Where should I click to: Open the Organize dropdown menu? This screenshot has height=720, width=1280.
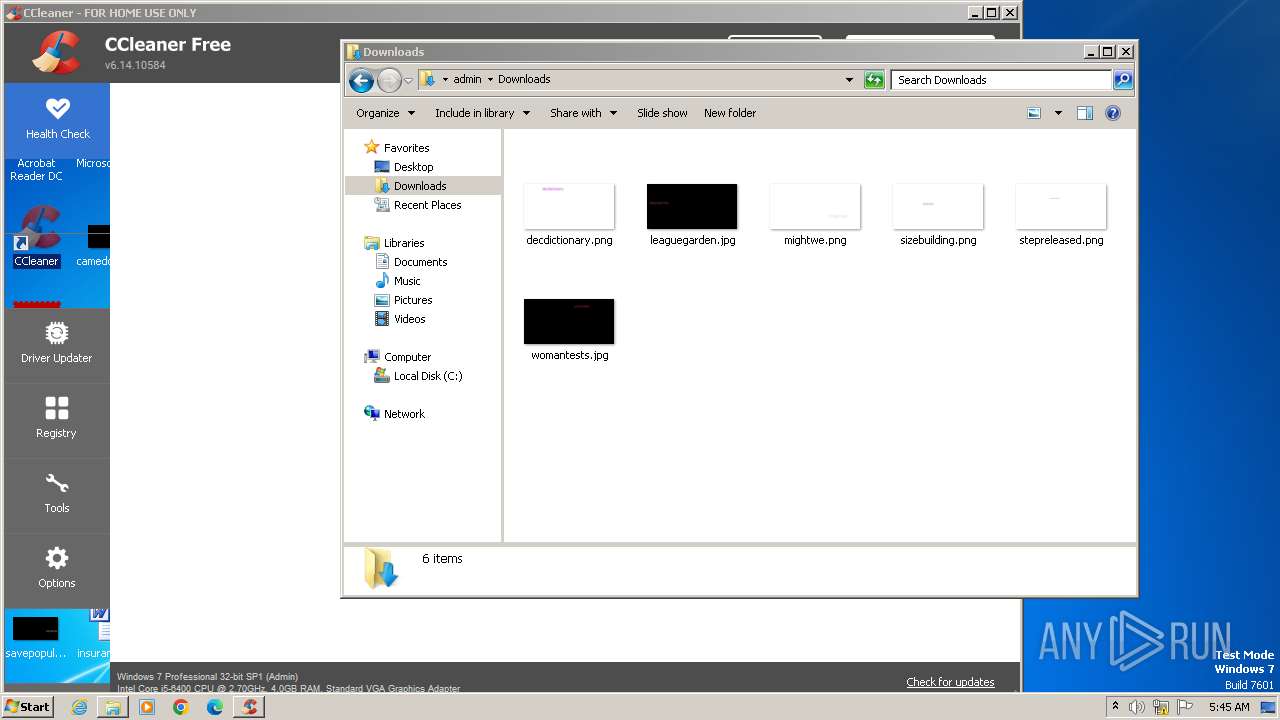point(385,113)
